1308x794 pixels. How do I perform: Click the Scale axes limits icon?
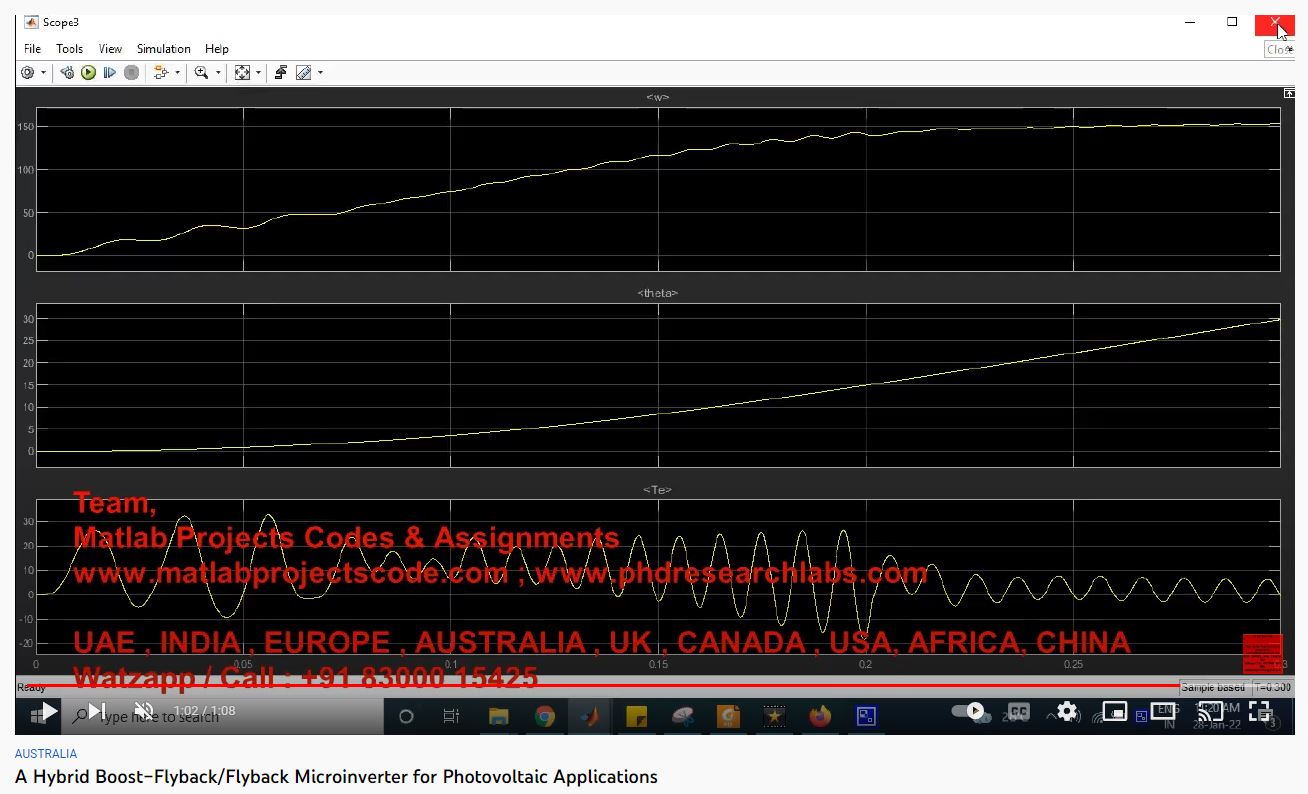pyautogui.click(x=242, y=73)
